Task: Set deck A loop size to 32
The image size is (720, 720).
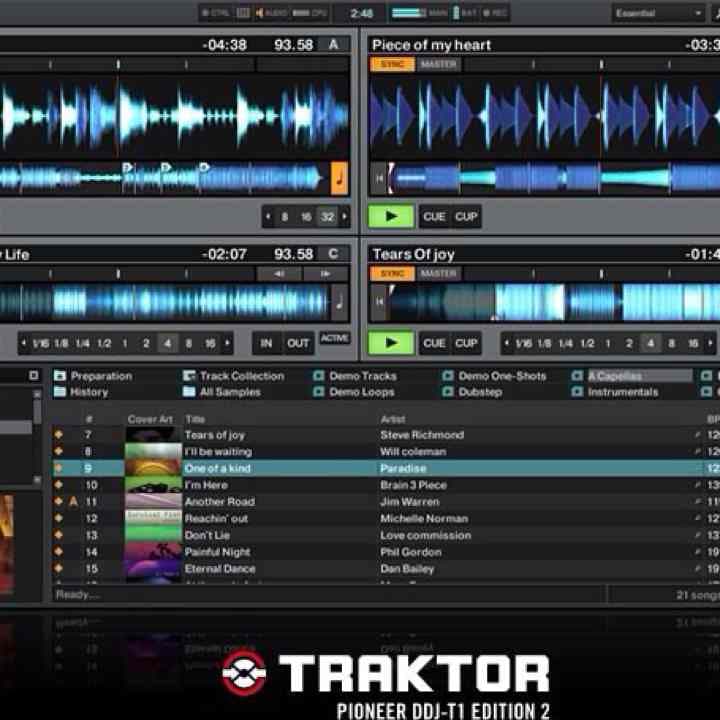Action: coord(327,217)
